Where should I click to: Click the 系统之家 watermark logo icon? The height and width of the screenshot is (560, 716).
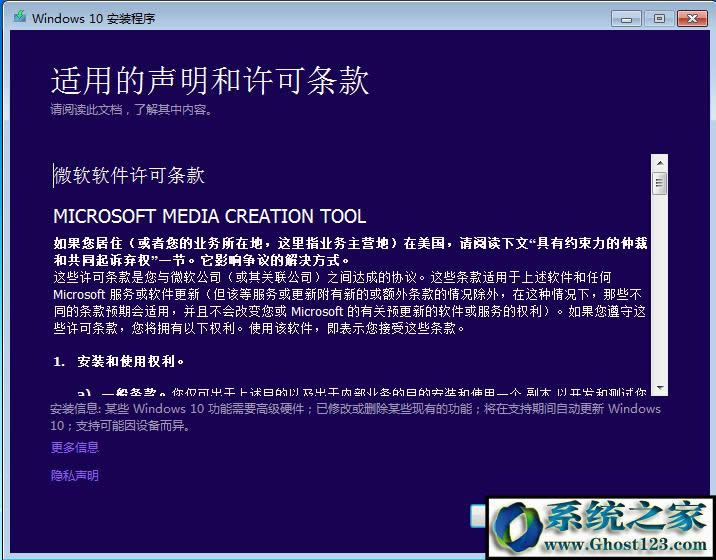[x=520, y=525]
